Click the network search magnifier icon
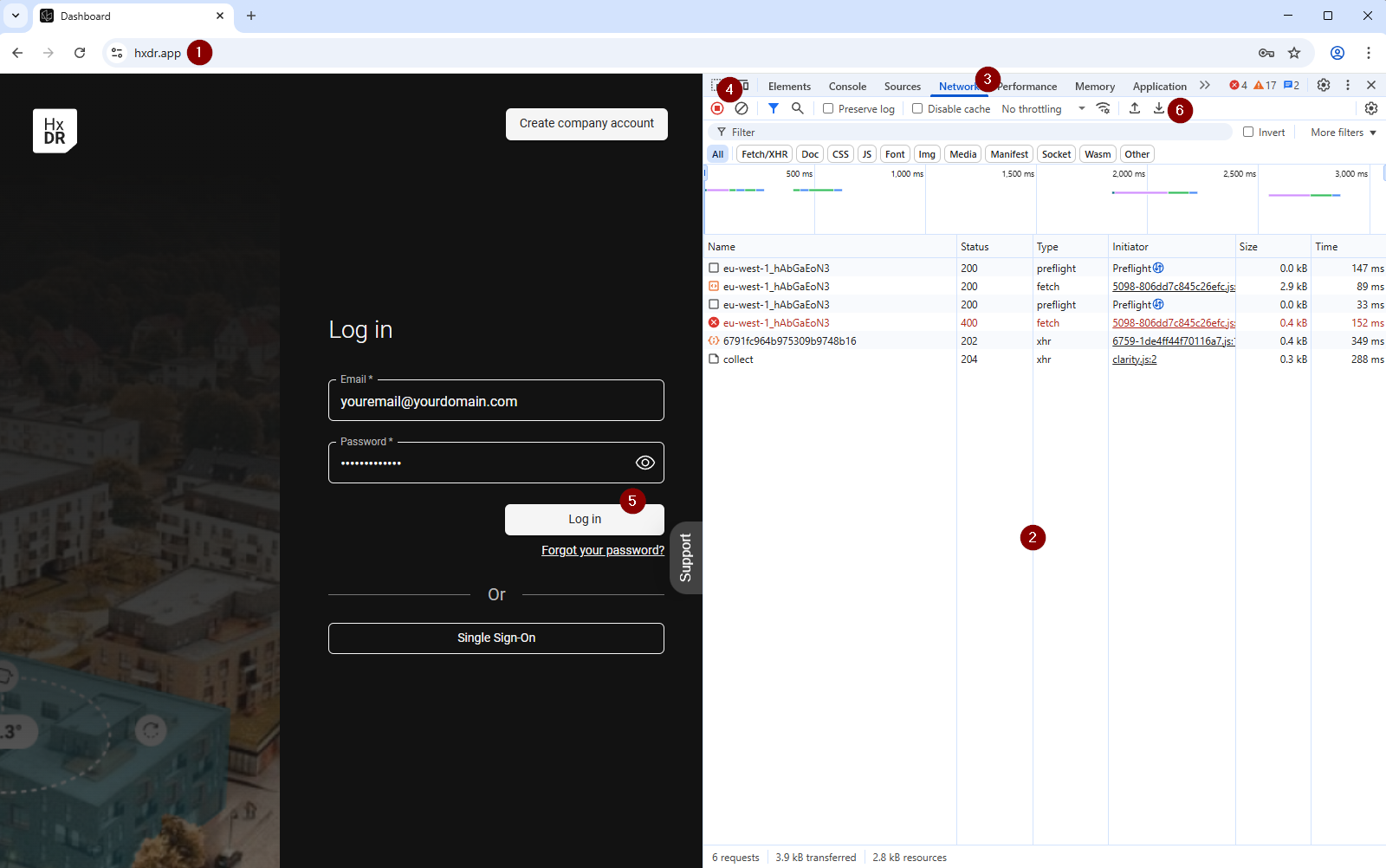The height and width of the screenshot is (868, 1386). (x=797, y=108)
